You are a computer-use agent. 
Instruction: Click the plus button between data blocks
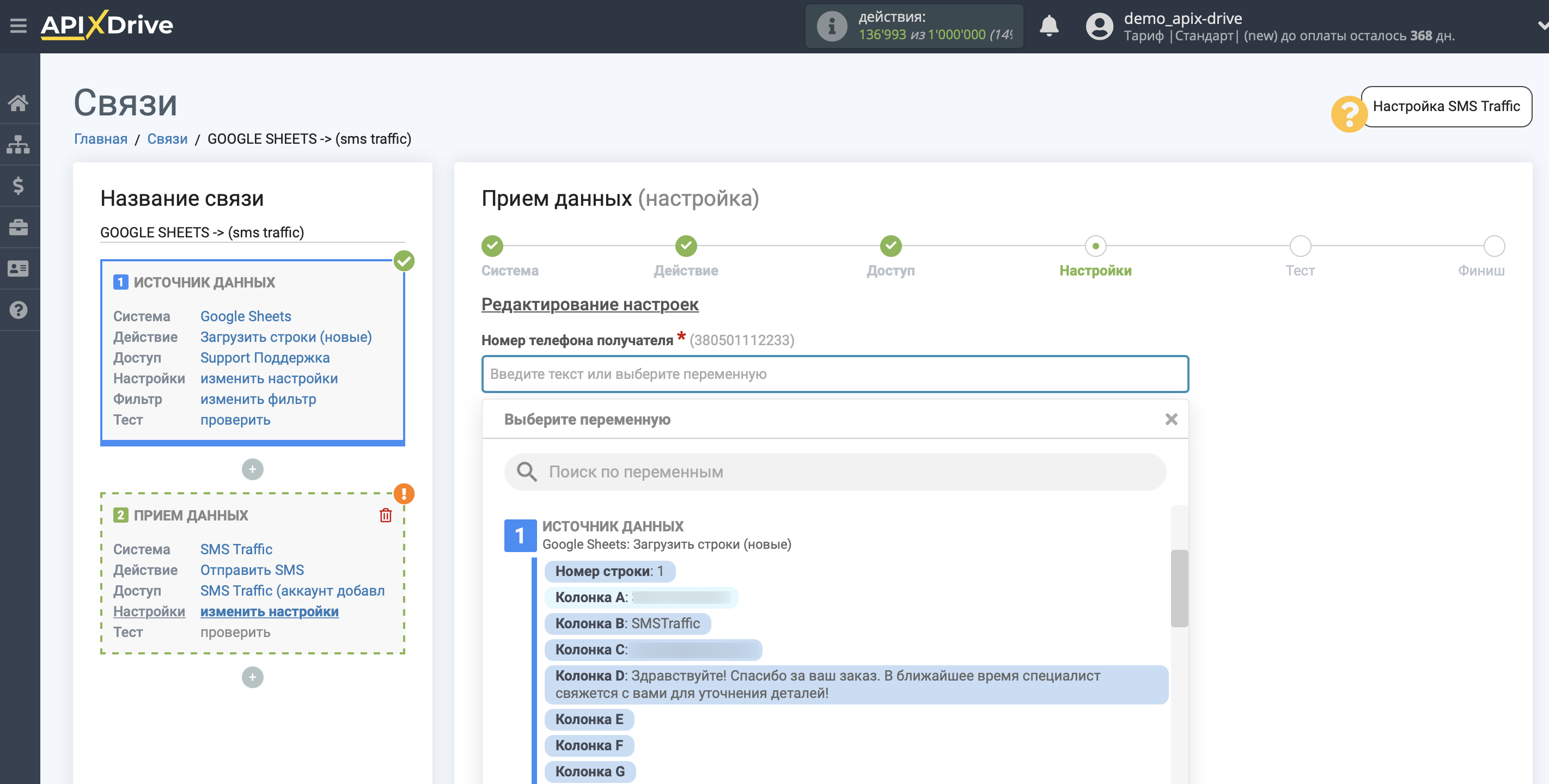[x=253, y=469]
